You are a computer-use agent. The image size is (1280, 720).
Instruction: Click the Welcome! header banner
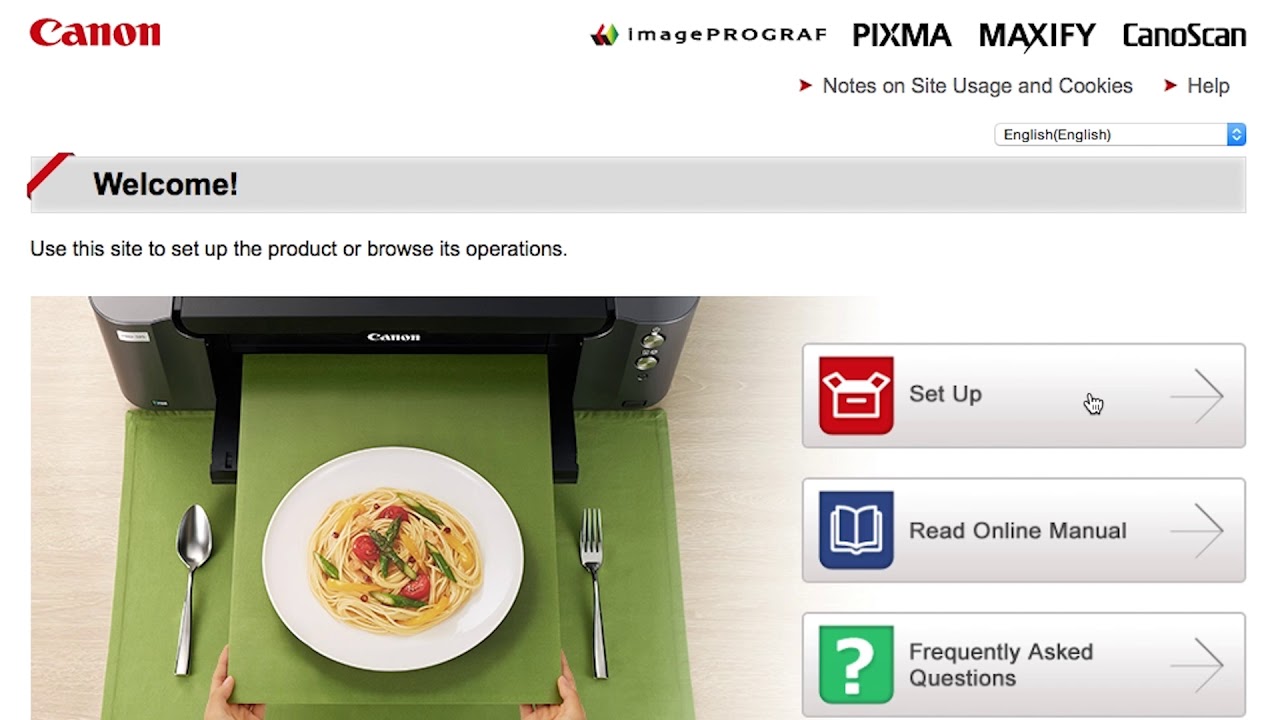point(638,184)
